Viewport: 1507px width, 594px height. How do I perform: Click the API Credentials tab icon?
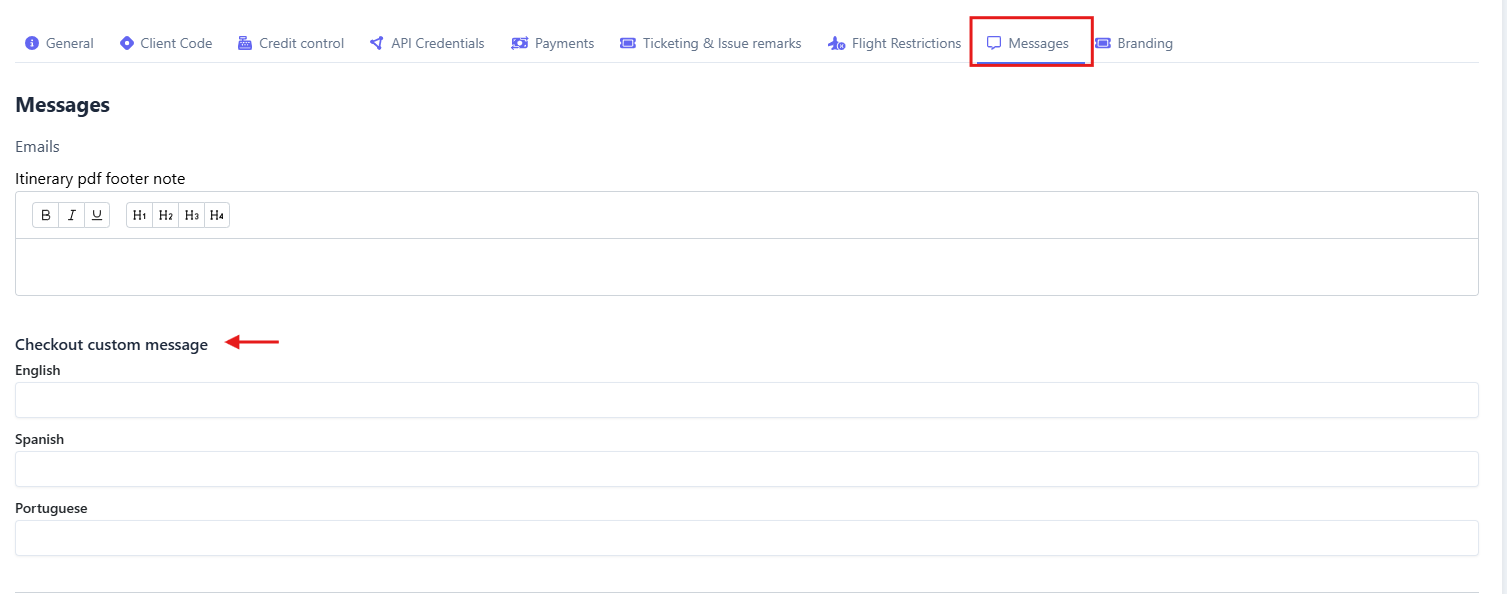tap(377, 43)
